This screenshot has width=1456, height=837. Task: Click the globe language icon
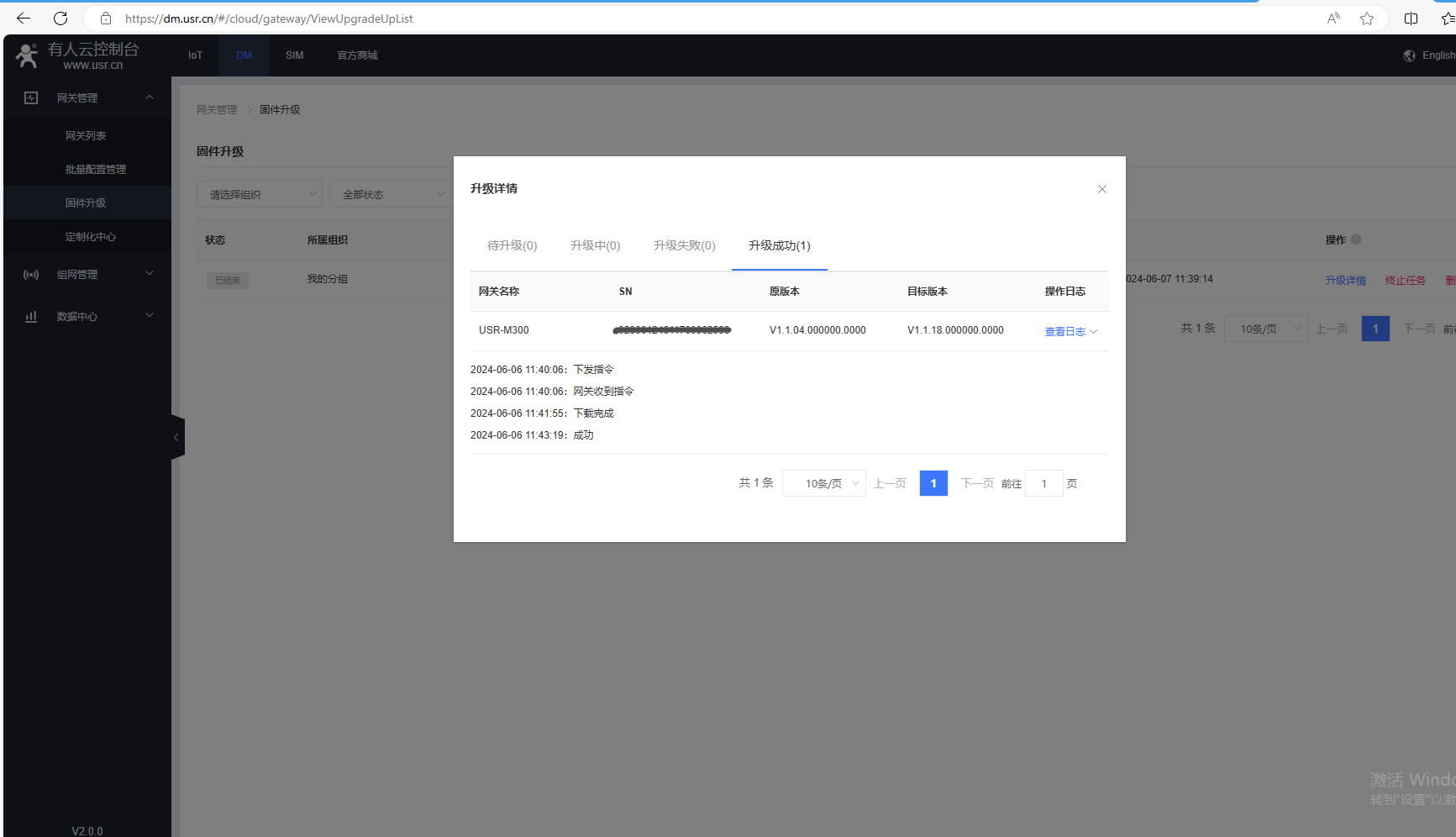(1409, 55)
